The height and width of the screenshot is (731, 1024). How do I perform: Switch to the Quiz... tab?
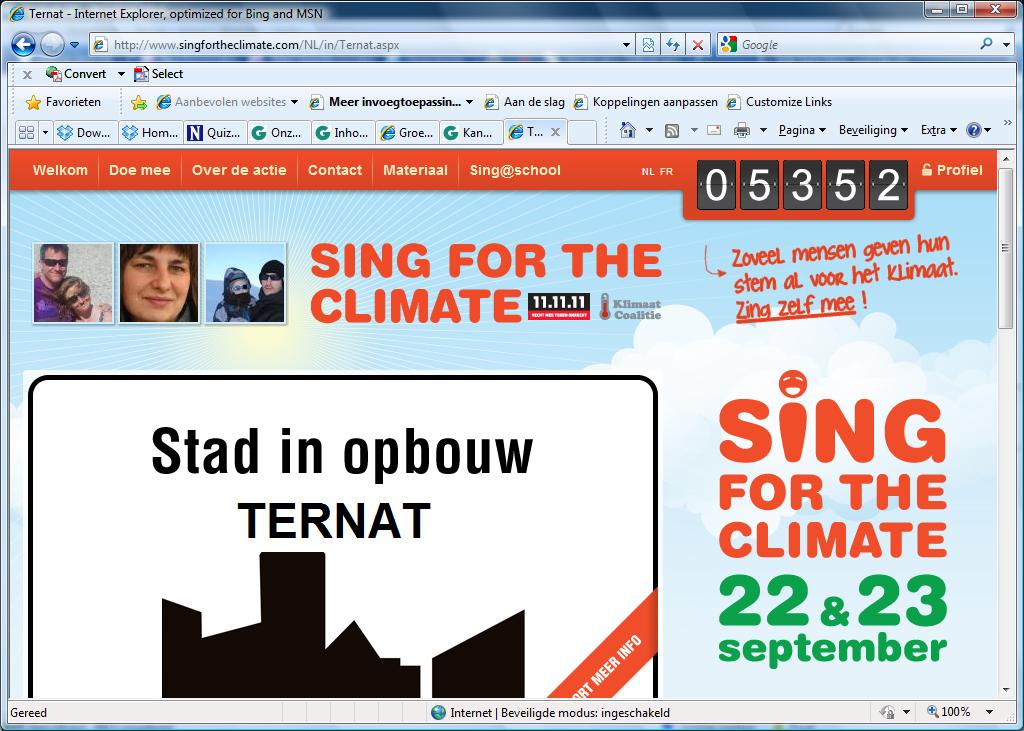pos(215,133)
